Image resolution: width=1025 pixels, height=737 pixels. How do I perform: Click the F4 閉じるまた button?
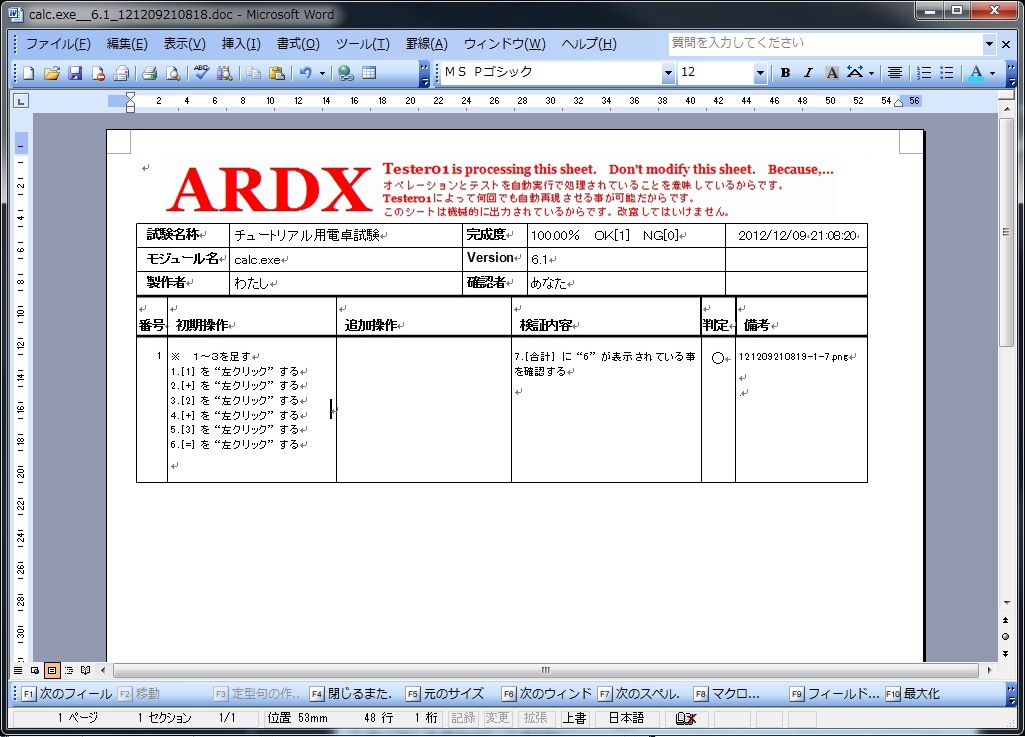pos(351,693)
